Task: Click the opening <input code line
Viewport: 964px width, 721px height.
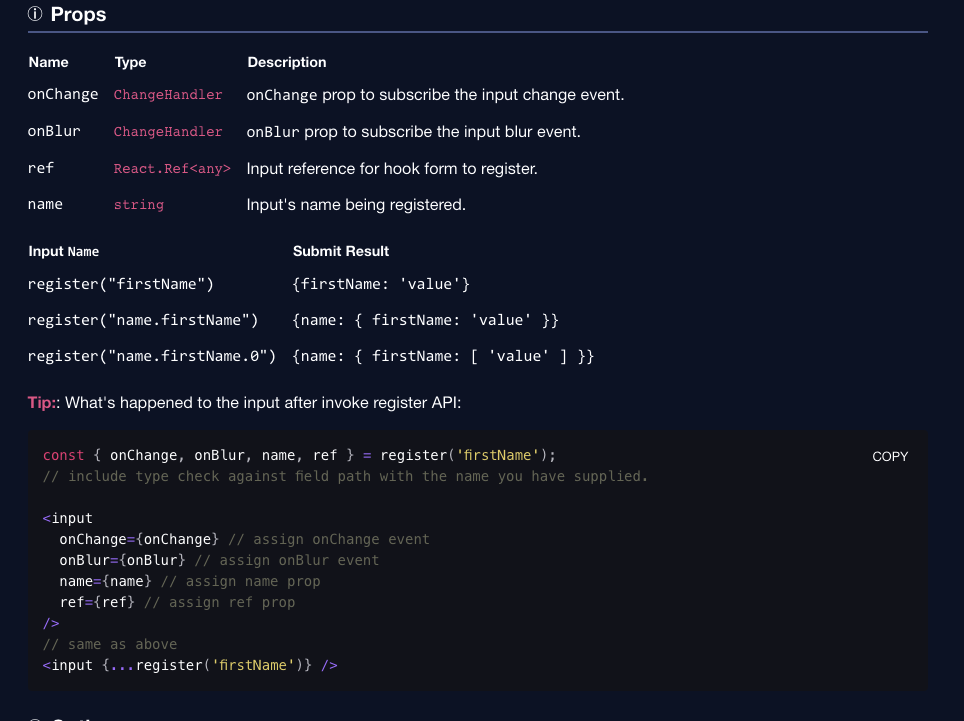Action: [x=68, y=518]
